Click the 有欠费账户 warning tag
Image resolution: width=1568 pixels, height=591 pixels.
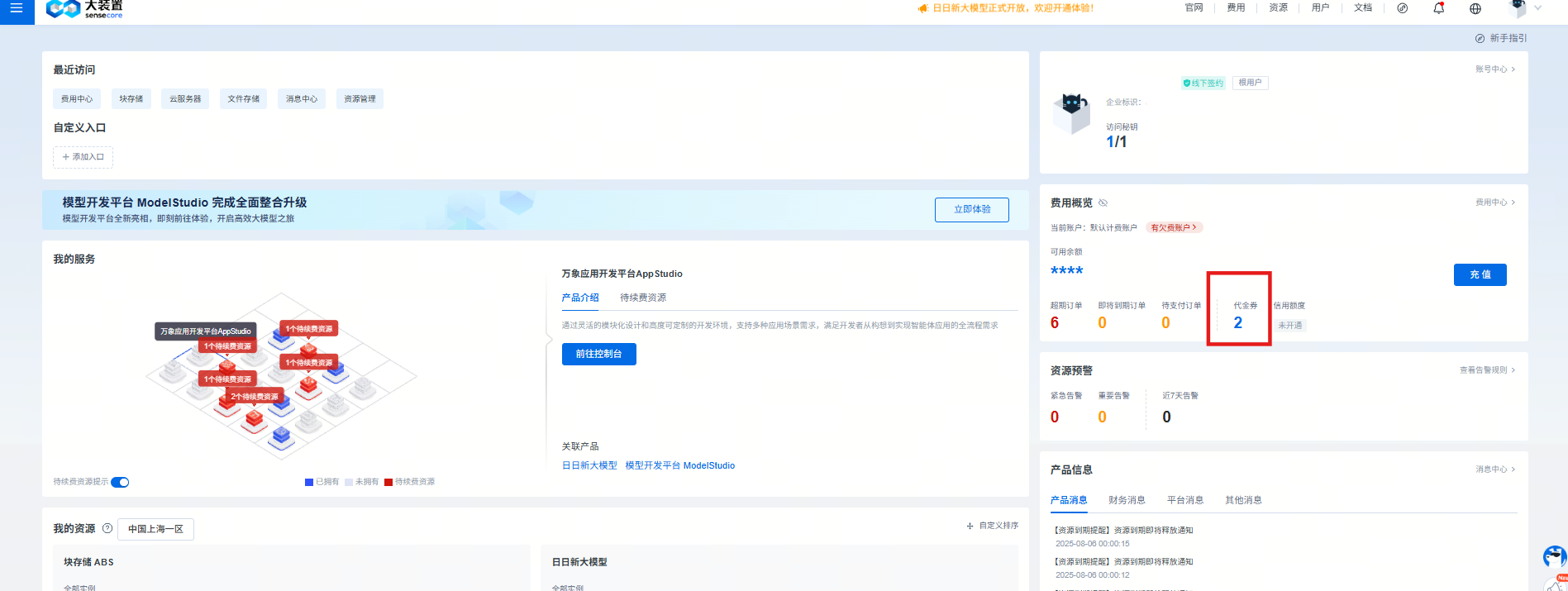(x=1174, y=227)
